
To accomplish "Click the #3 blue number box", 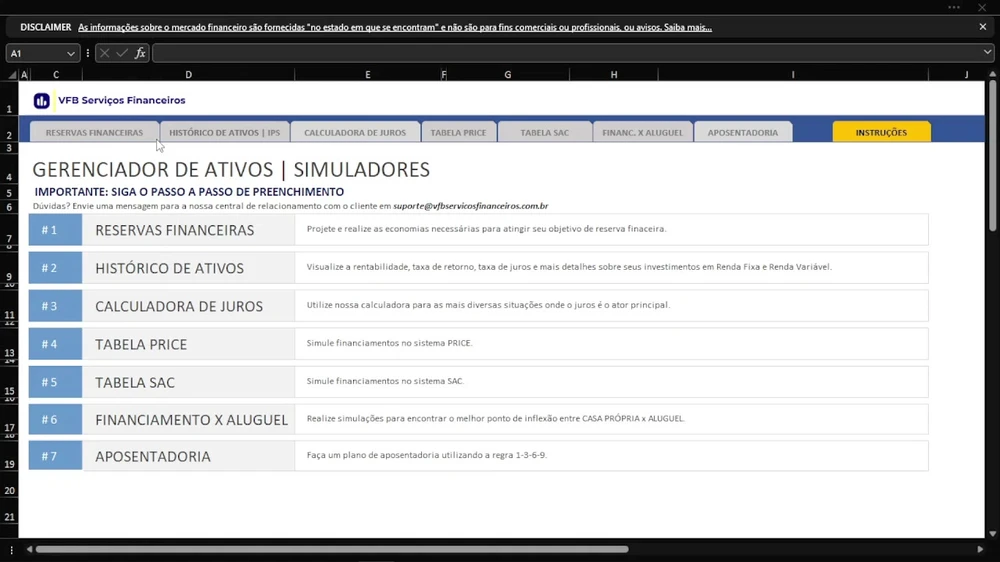I will [55, 306].
